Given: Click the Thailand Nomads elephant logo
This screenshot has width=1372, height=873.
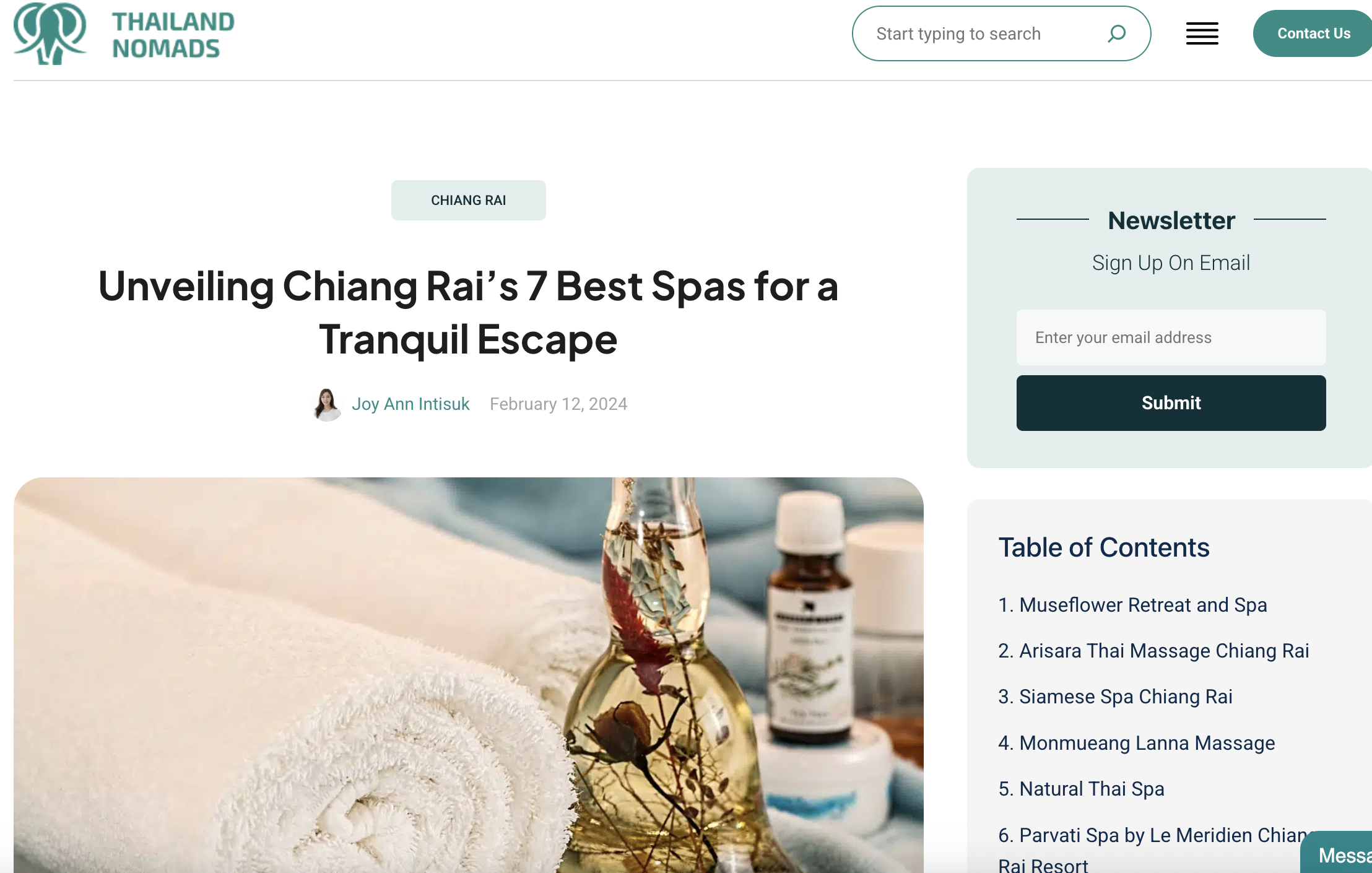Looking at the screenshot, I should (x=50, y=33).
